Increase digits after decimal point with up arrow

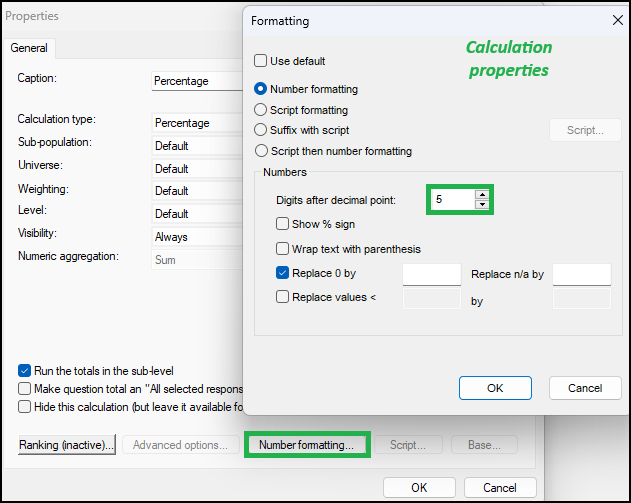tap(482, 195)
